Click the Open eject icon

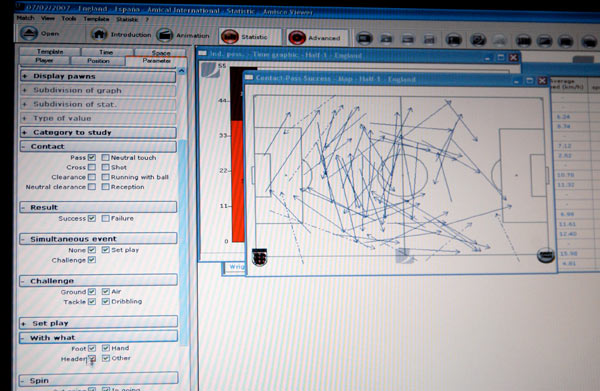click(x=29, y=33)
